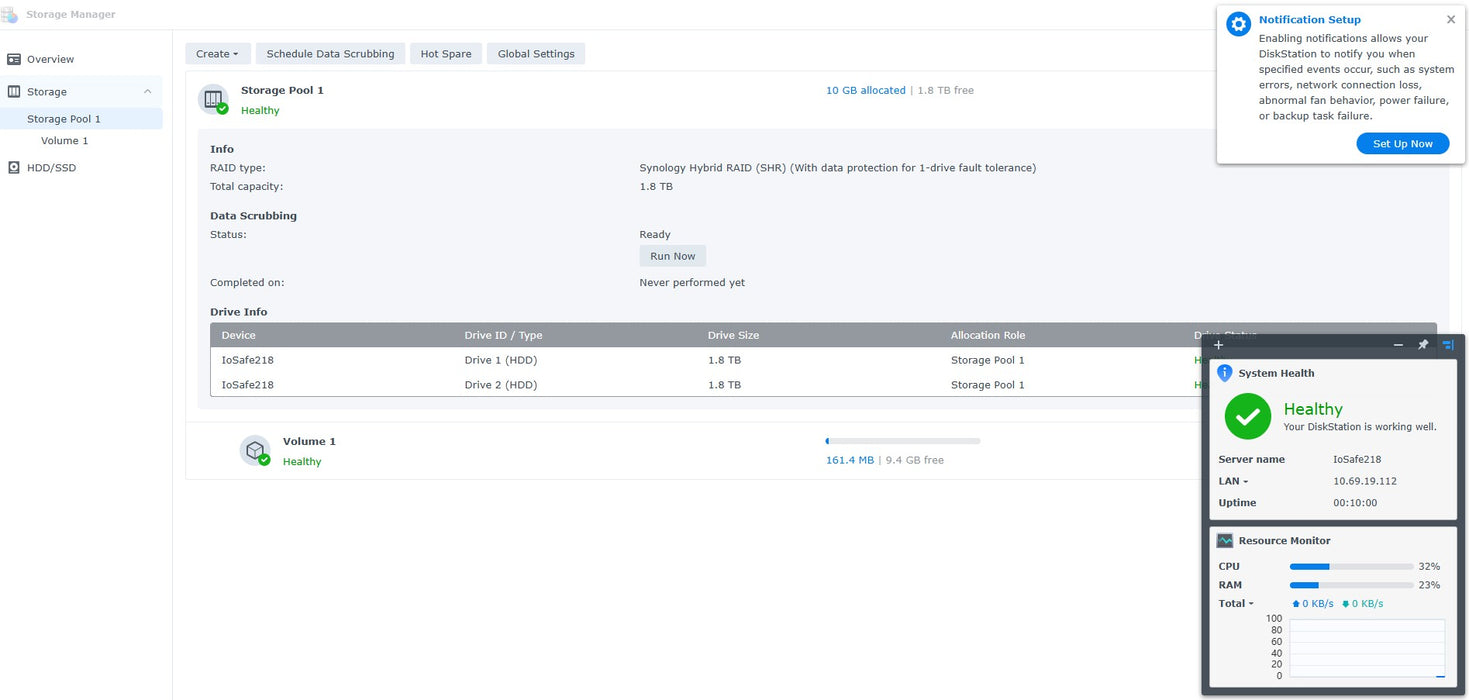Click the HDD/SSD sidebar icon
Screen dimensions: 1469x700
(14, 168)
